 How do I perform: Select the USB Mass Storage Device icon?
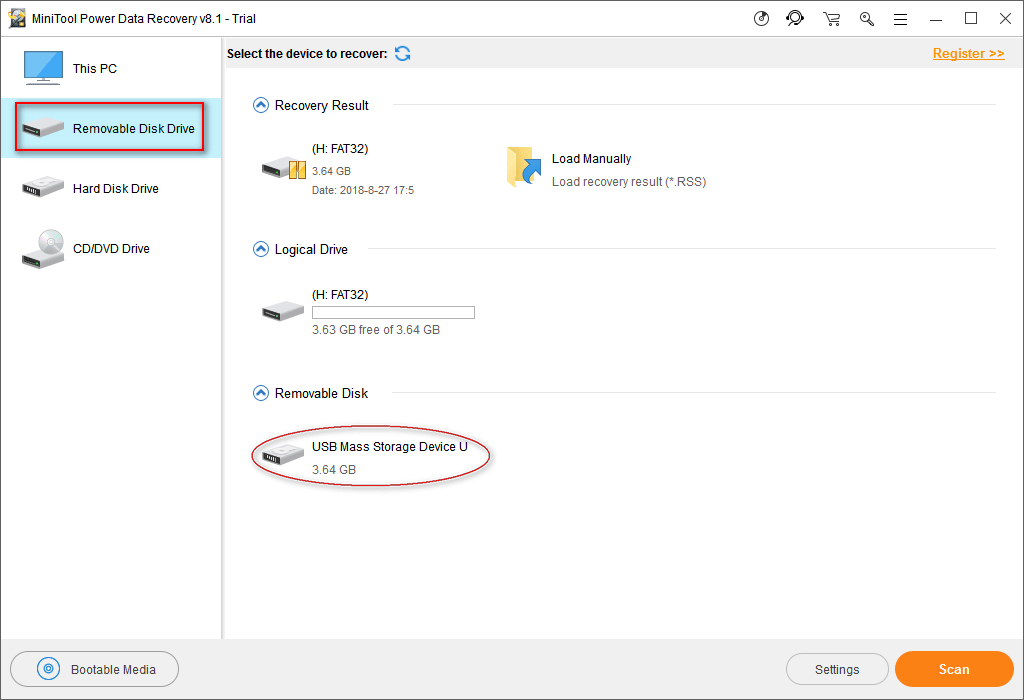point(283,453)
